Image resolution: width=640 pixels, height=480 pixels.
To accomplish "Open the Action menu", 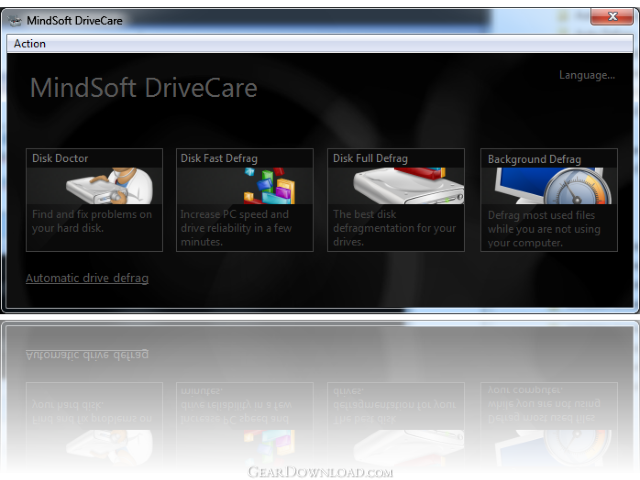I will [x=29, y=44].
